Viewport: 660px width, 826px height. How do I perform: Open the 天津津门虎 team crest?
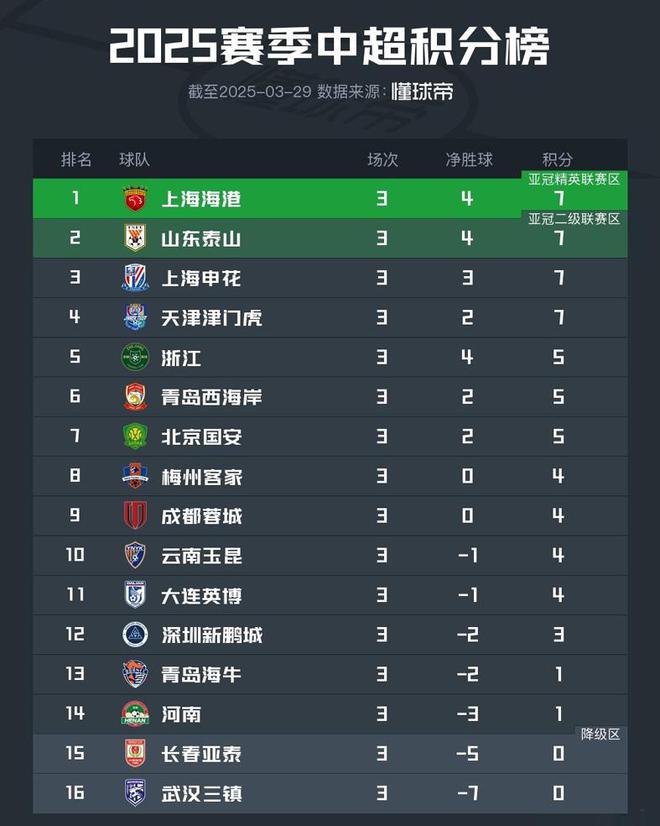[135, 317]
